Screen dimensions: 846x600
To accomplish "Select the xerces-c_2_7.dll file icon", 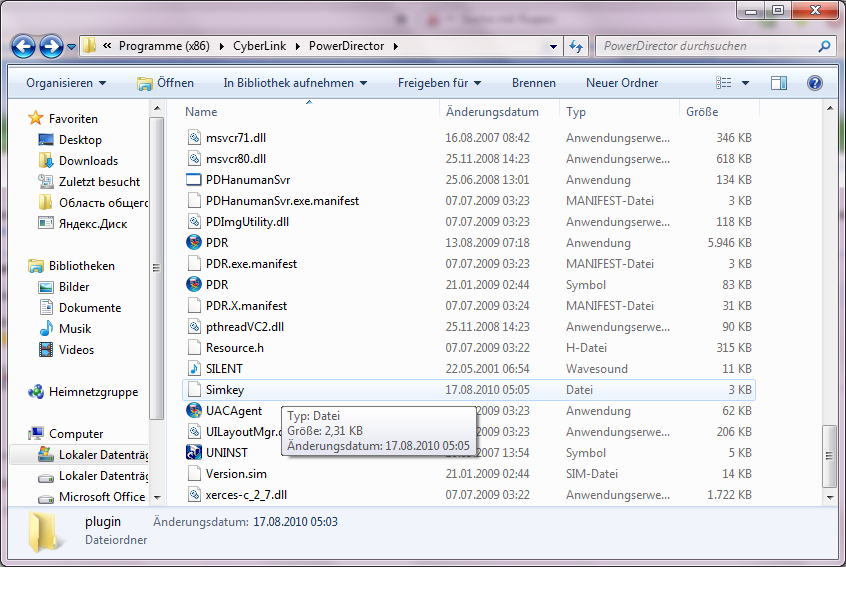I will [x=194, y=495].
